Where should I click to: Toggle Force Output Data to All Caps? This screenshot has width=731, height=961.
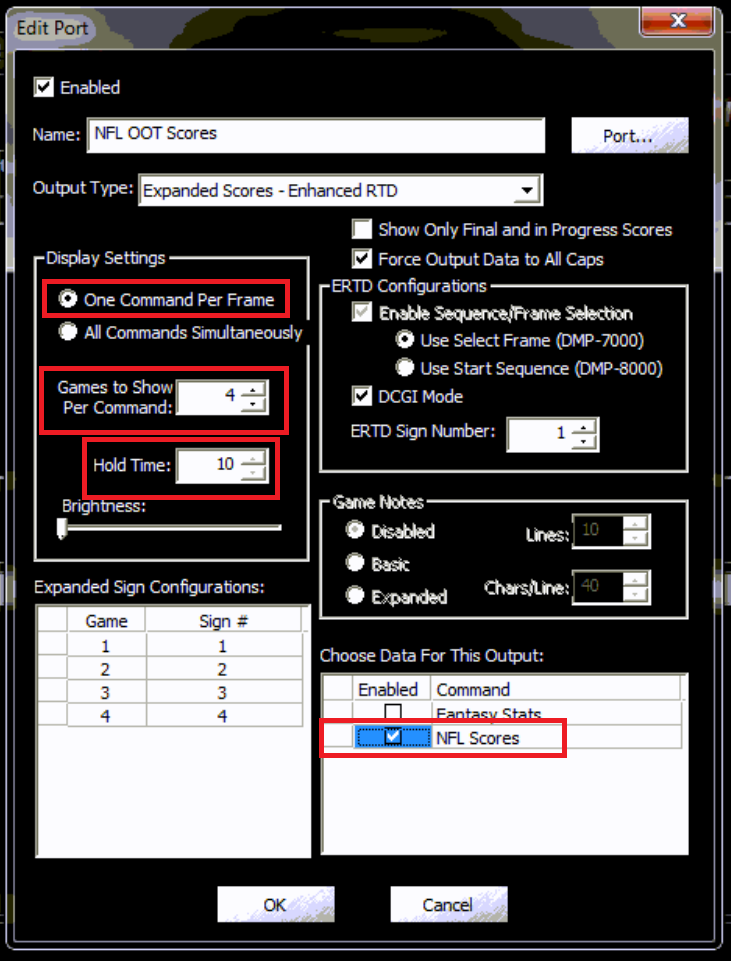361,259
